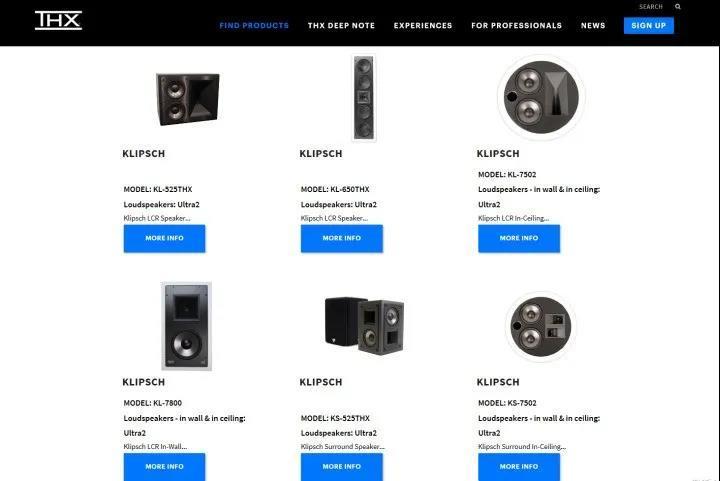This screenshot has height=481, width=720.
Task: Click the search magnifier icon
Action: point(678,6)
